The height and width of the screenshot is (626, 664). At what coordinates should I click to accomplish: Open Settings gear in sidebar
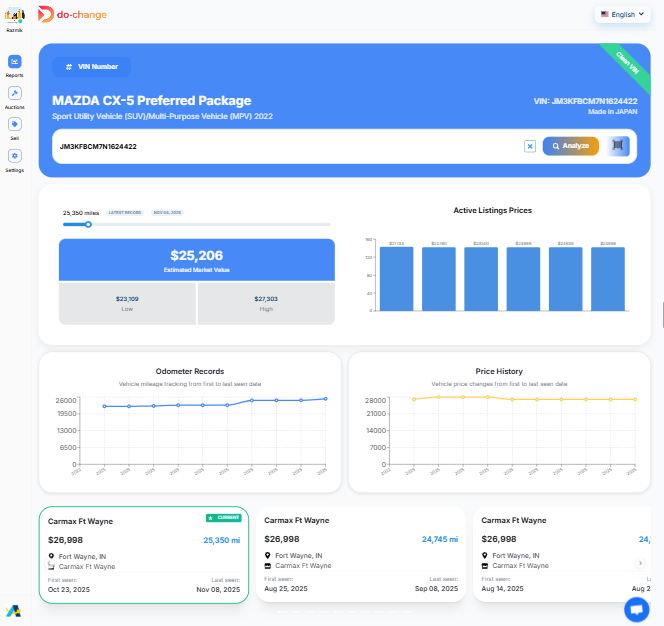(14, 156)
